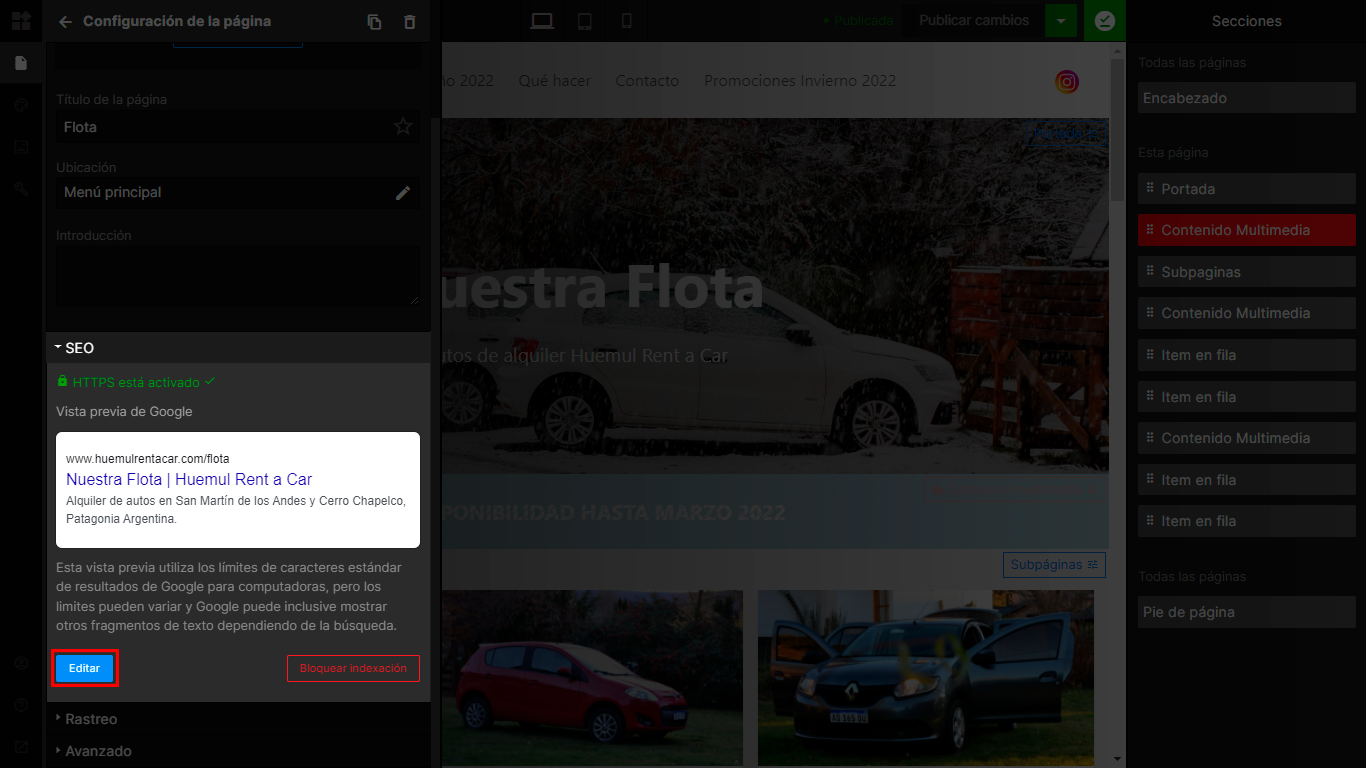
Task: Expand the Rastreo section
Action: tap(91, 719)
